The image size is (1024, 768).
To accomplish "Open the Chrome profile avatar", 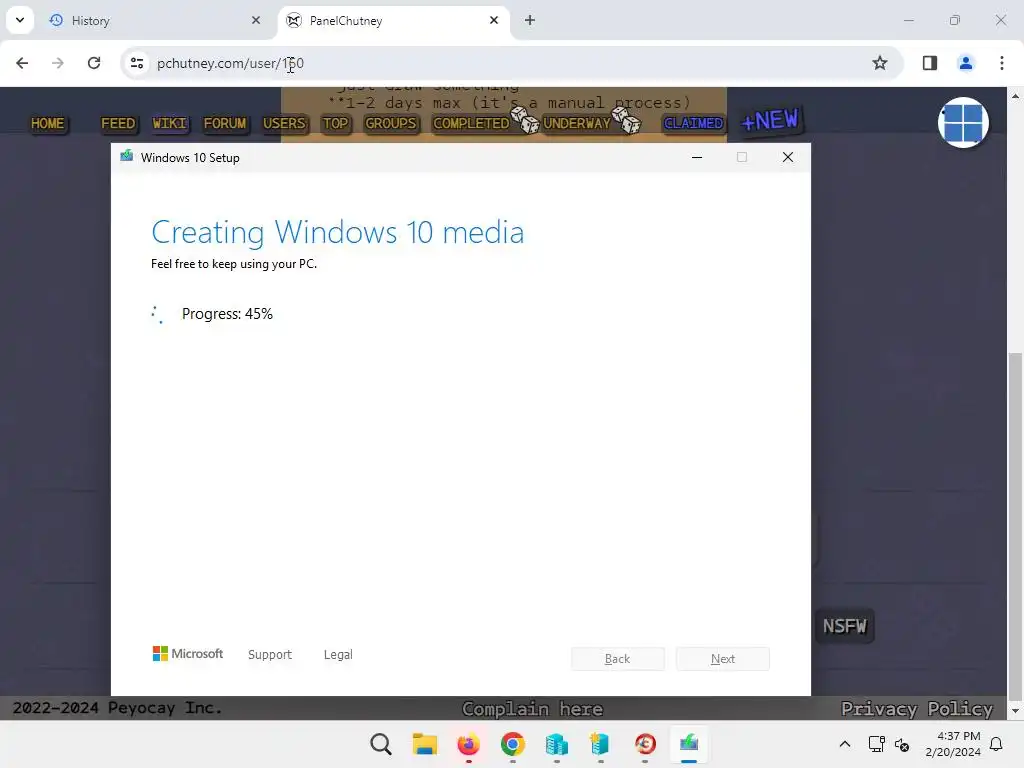I will 965,63.
